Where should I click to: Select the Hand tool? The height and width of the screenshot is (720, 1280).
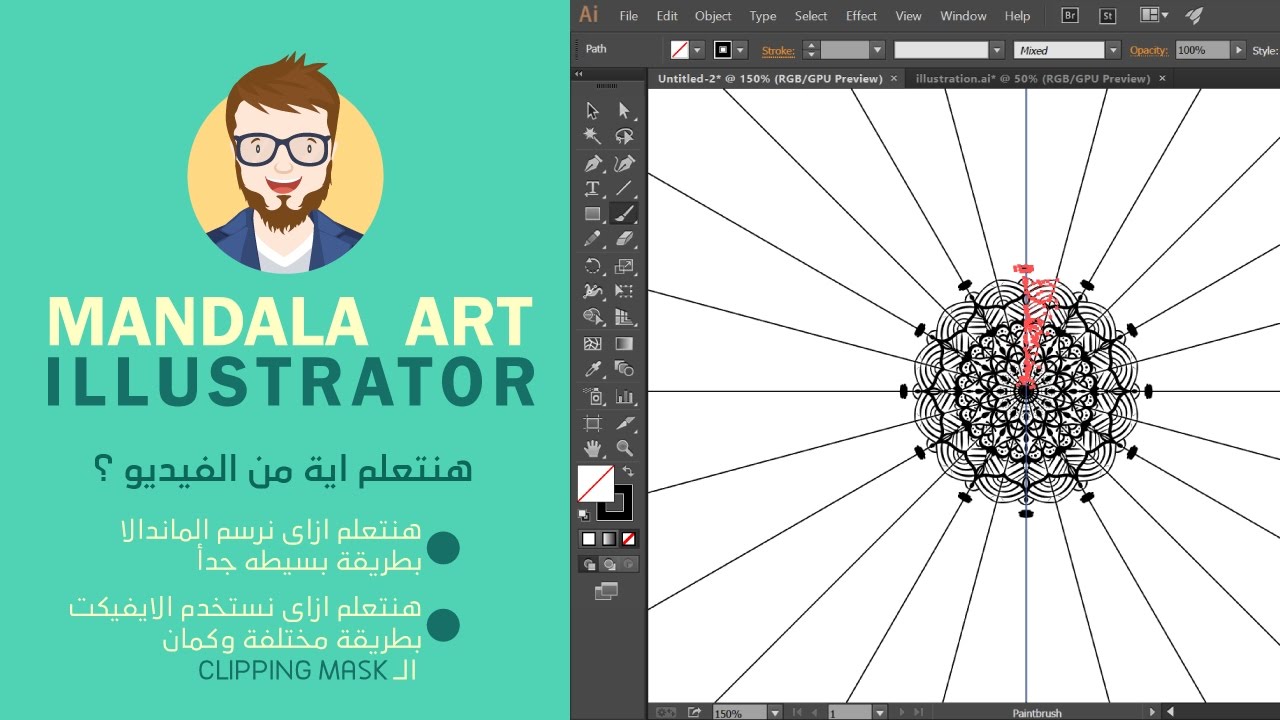point(592,449)
